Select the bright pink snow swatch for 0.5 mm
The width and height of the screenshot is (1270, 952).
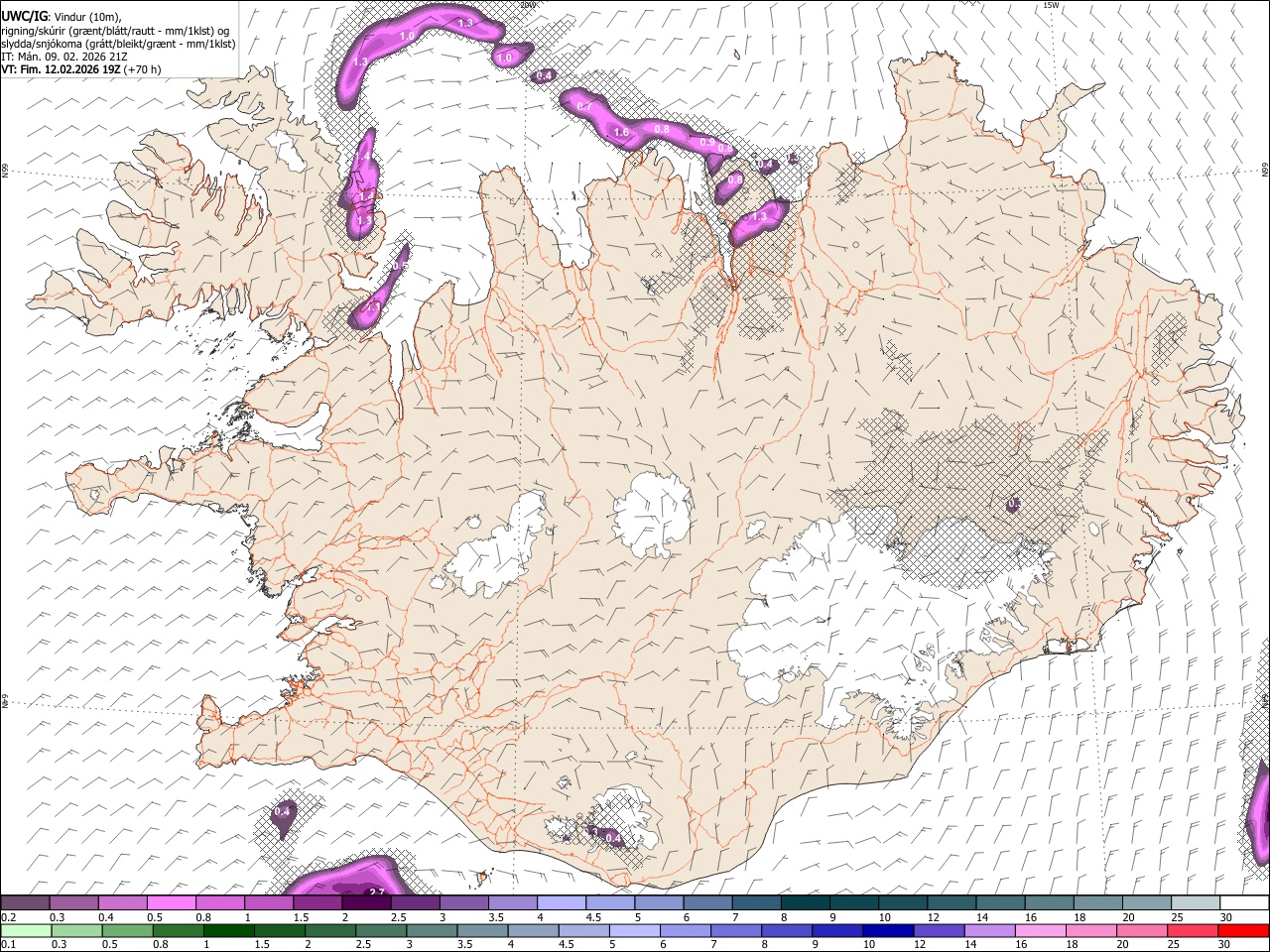(171, 902)
